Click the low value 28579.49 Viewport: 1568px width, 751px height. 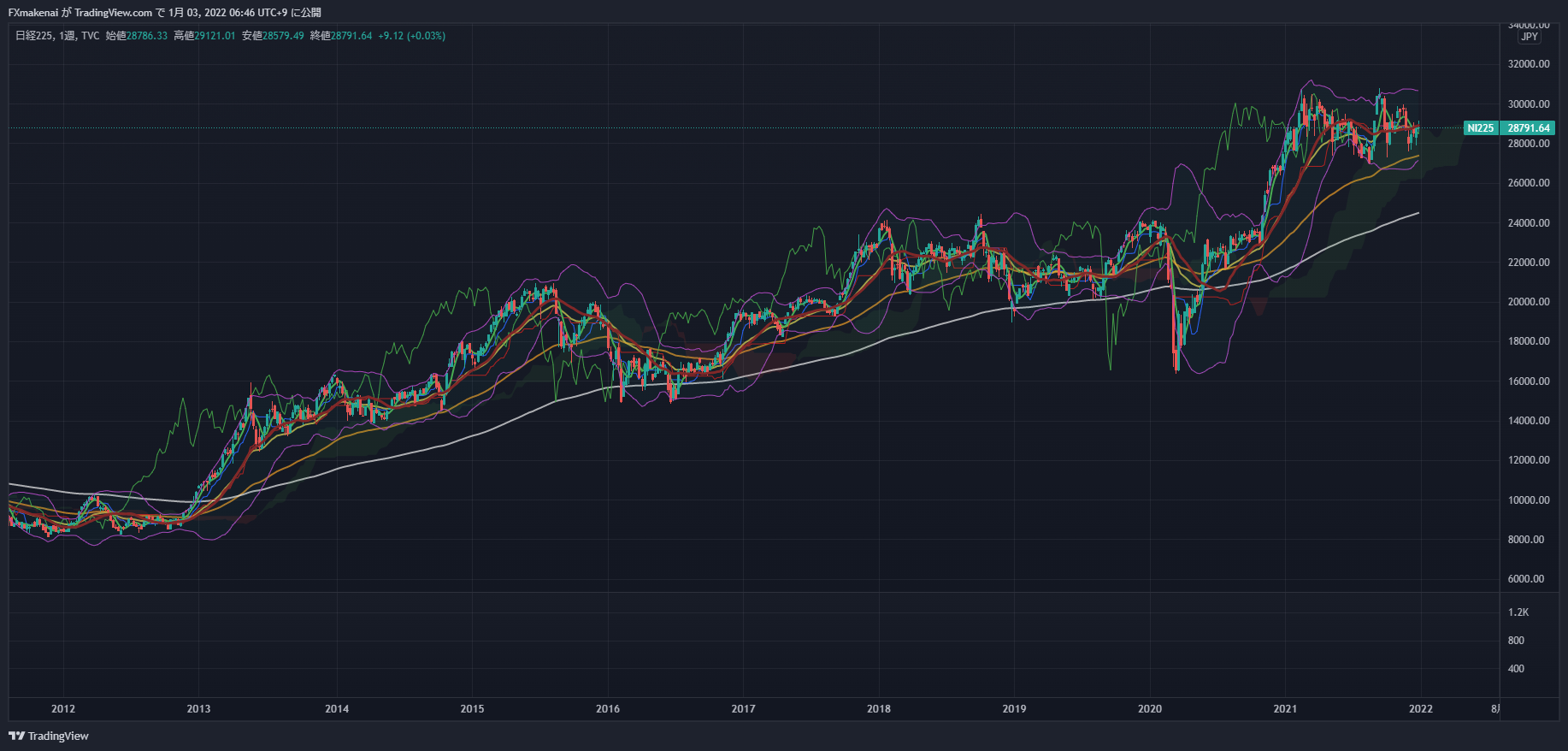coord(283,36)
